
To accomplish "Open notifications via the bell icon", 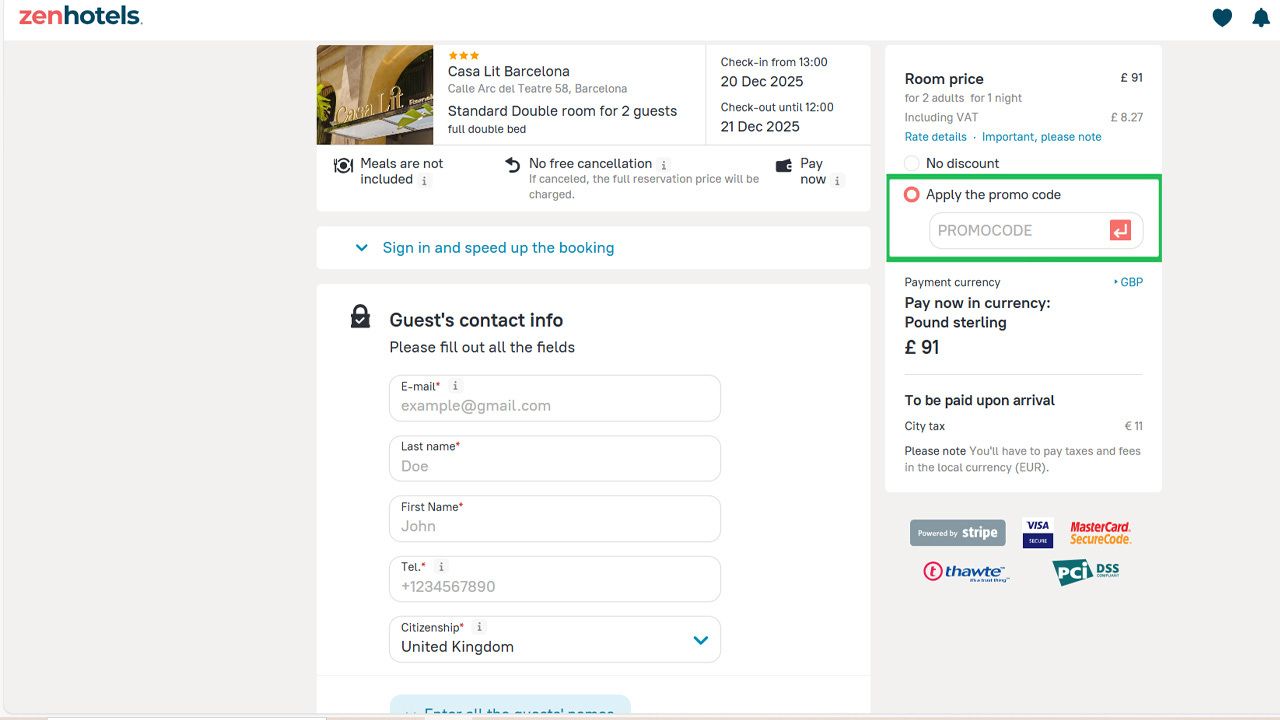I will point(1261,17).
